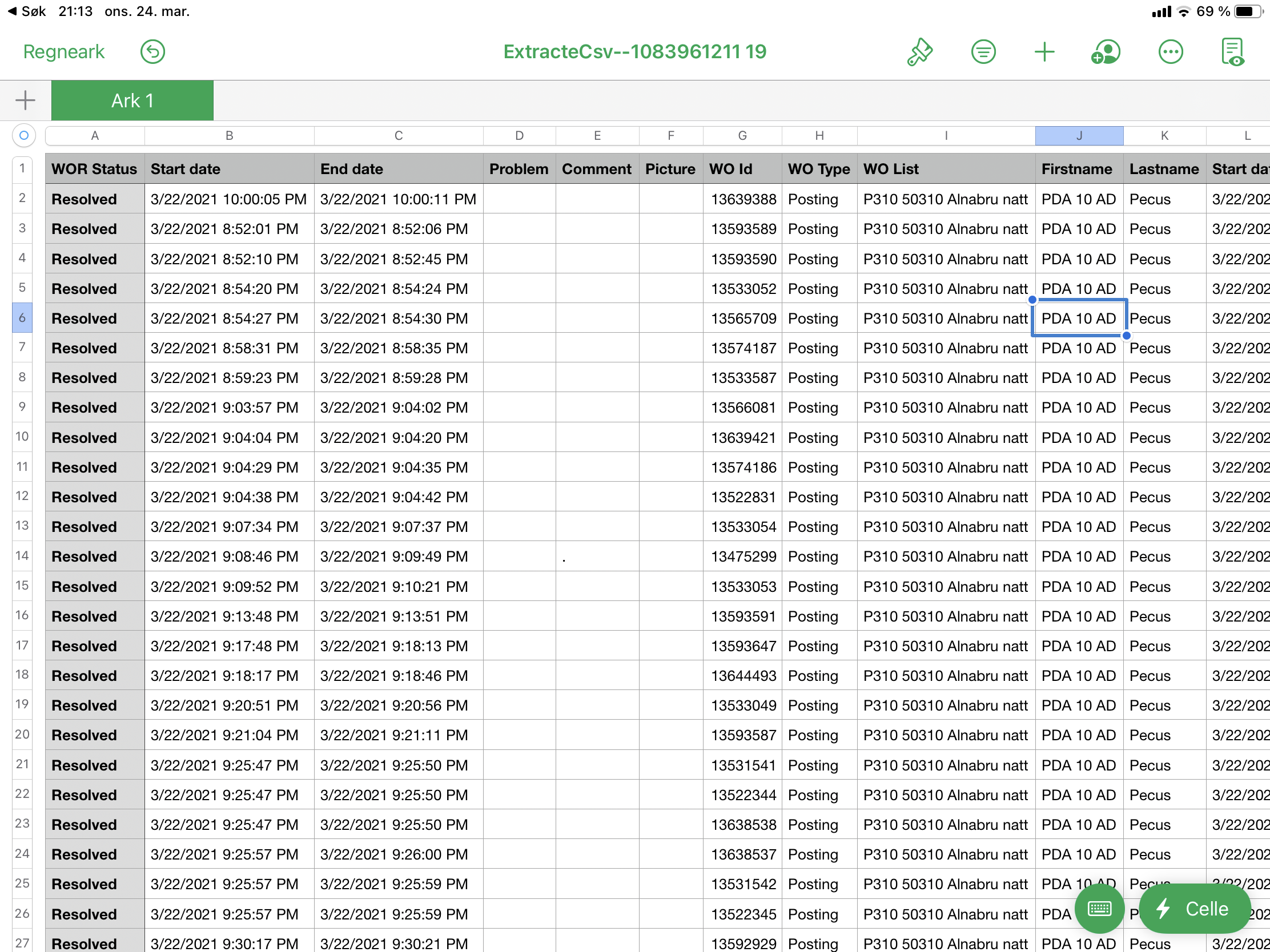Tap the undo arrow icon
1270x952 pixels.
click(152, 51)
